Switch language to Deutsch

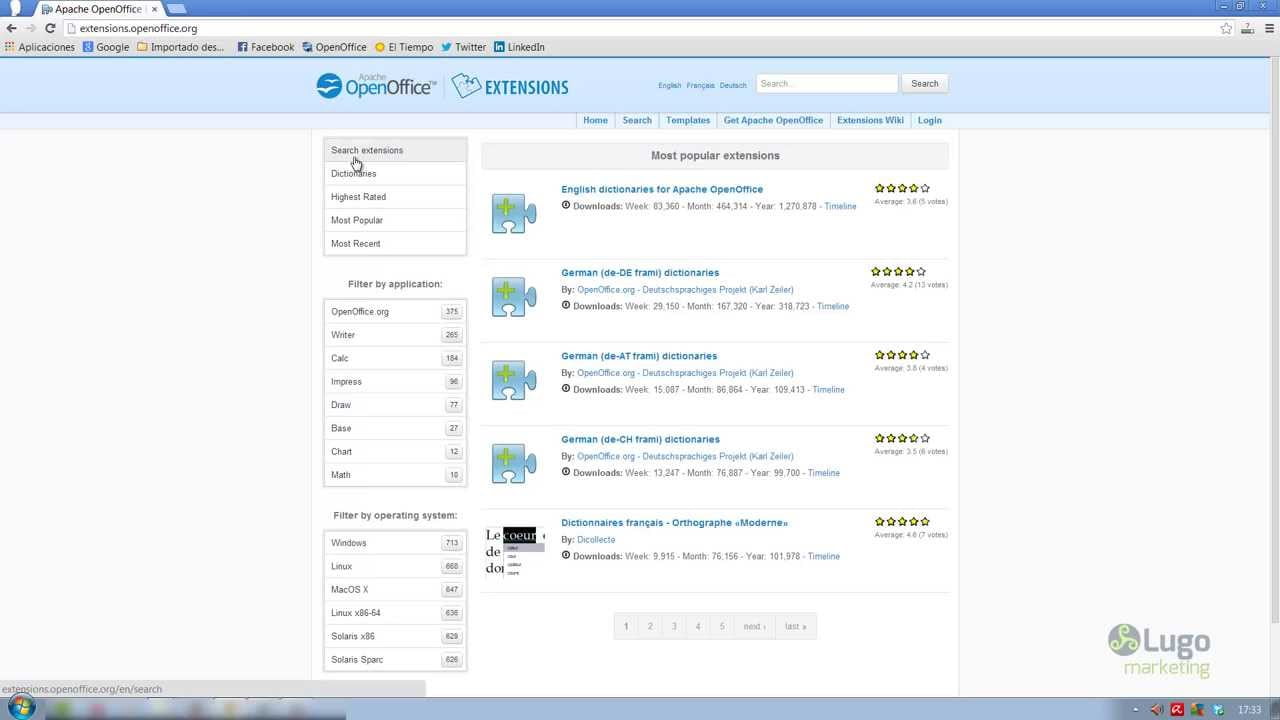733,86
